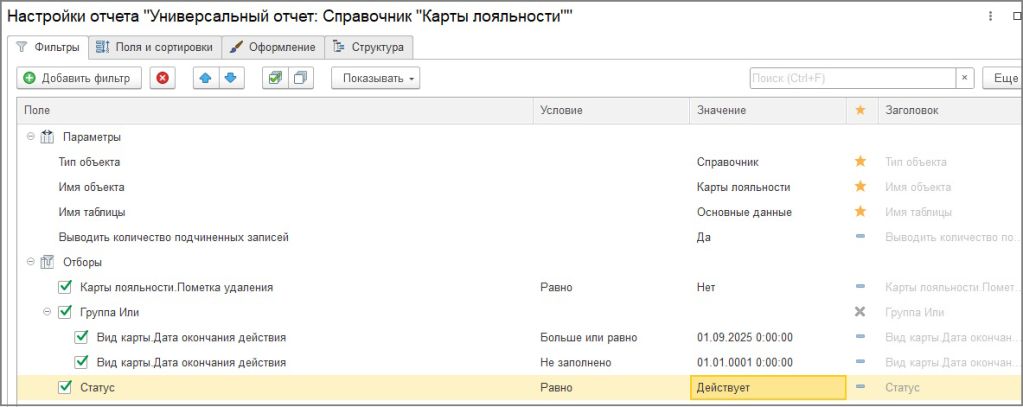This screenshot has width=1023, height=407.
Task: Click the Отборы group icon
Action: click(47, 262)
